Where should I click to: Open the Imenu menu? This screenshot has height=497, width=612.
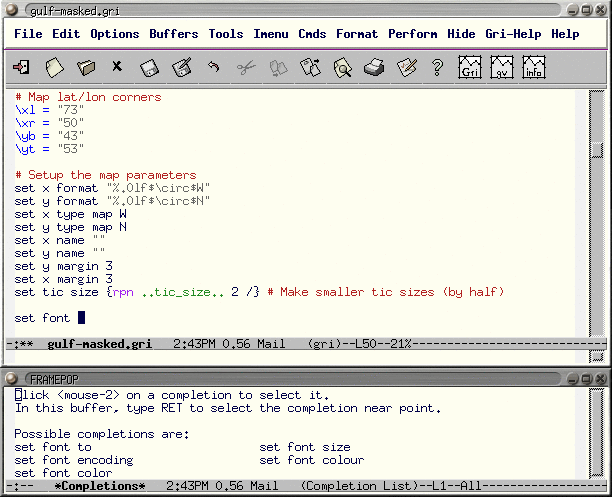tap(271, 34)
